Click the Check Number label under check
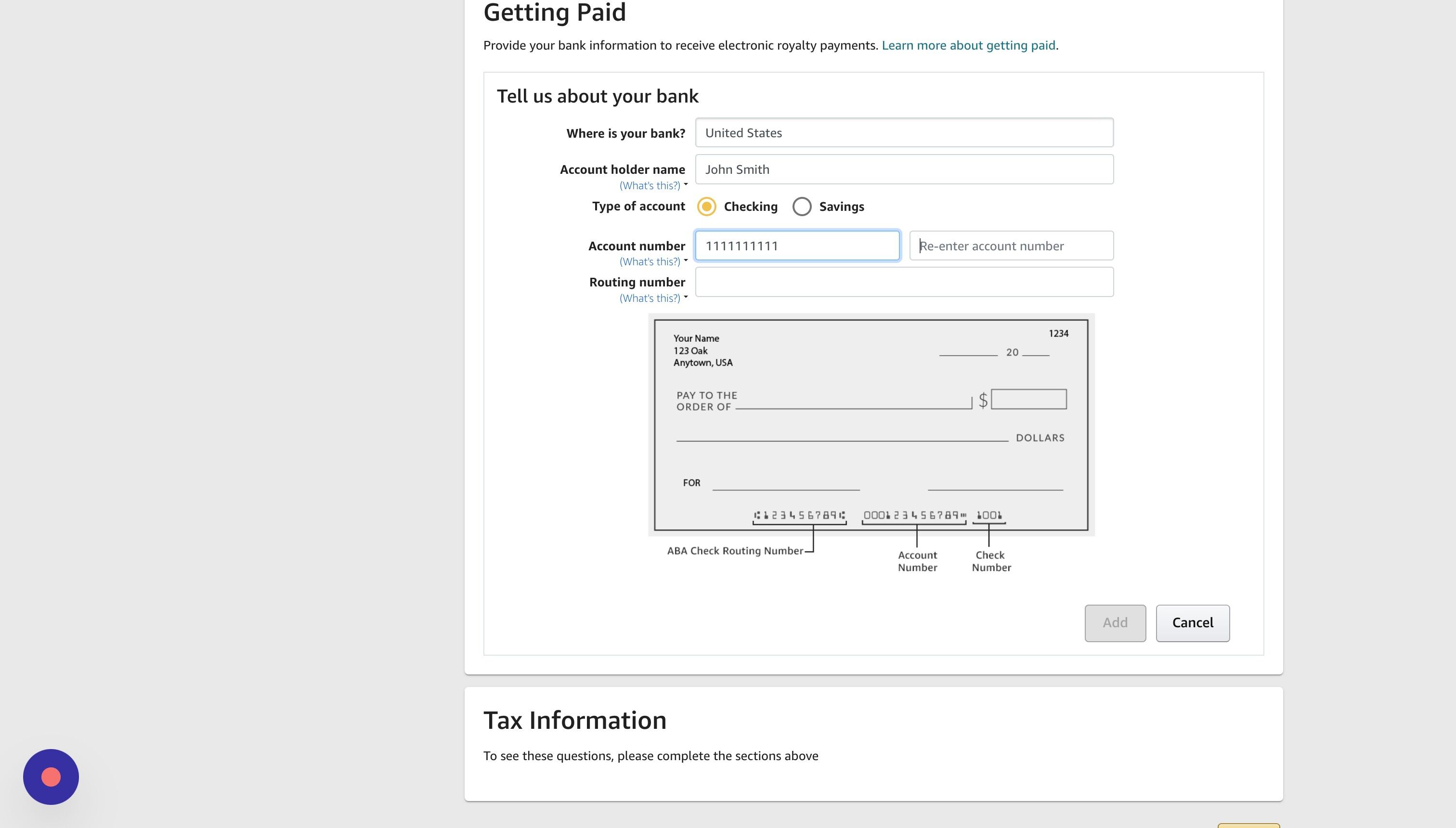Viewport: 1456px width, 828px height. coord(991,561)
